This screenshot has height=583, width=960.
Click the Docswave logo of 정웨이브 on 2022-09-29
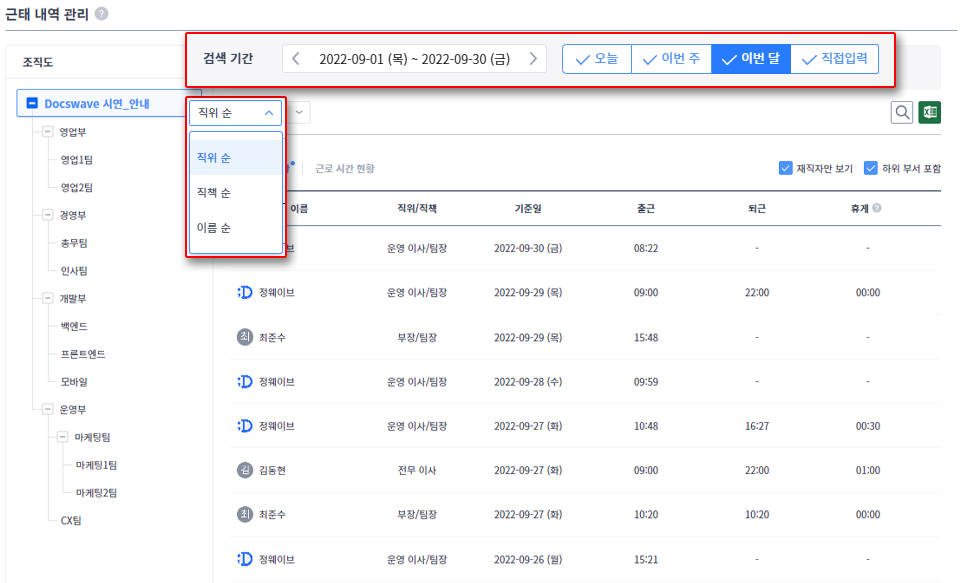tap(245, 293)
